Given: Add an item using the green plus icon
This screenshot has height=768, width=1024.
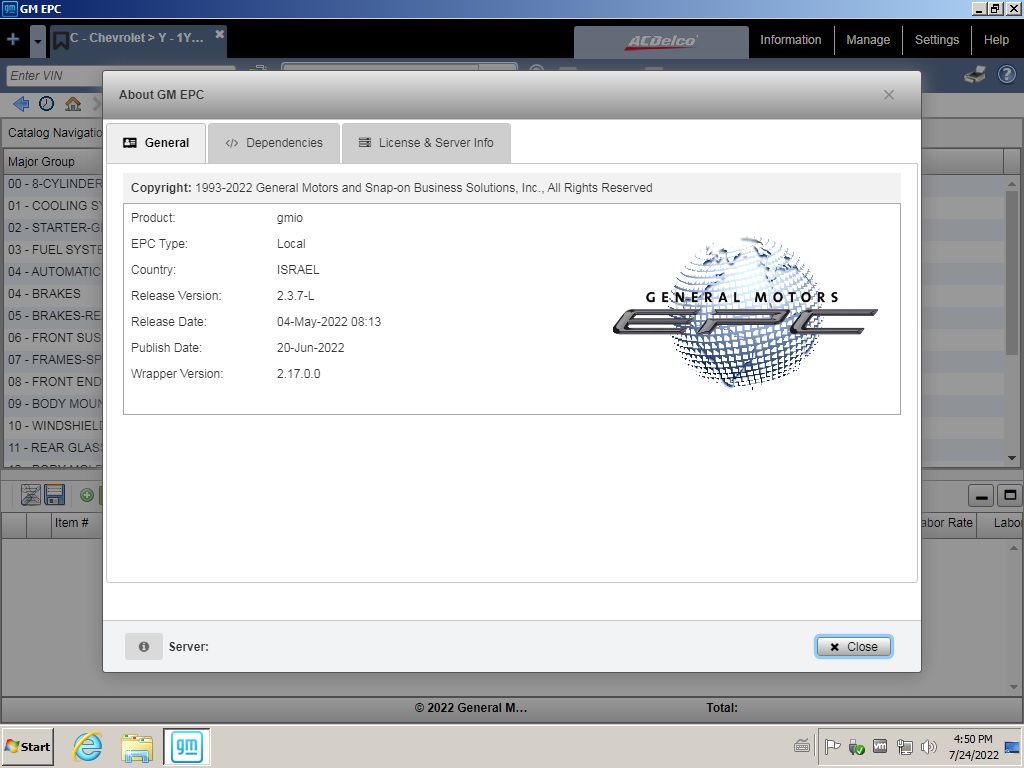Looking at the screenshot, I should click(86, 494).
